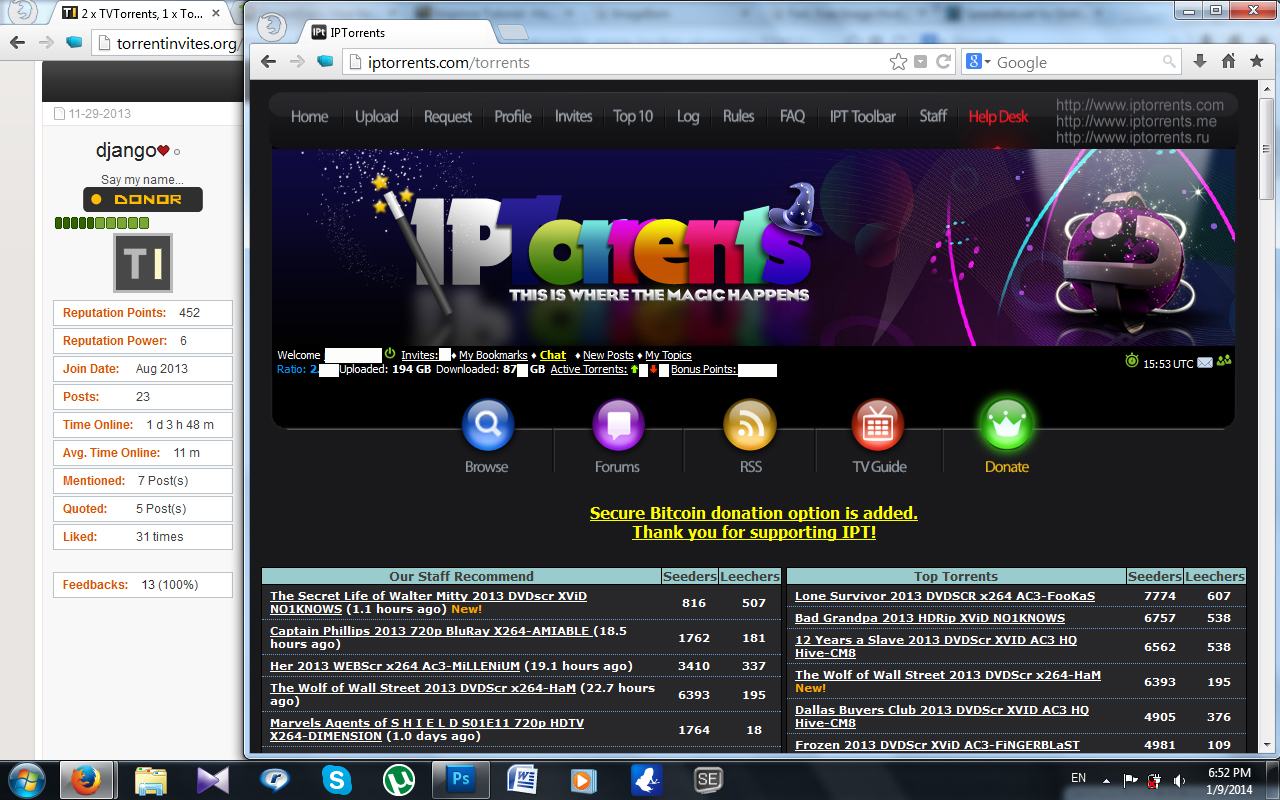Open the red Help Desk menu item
This screenshot has width=1280, height=800.
click(998, 116)
